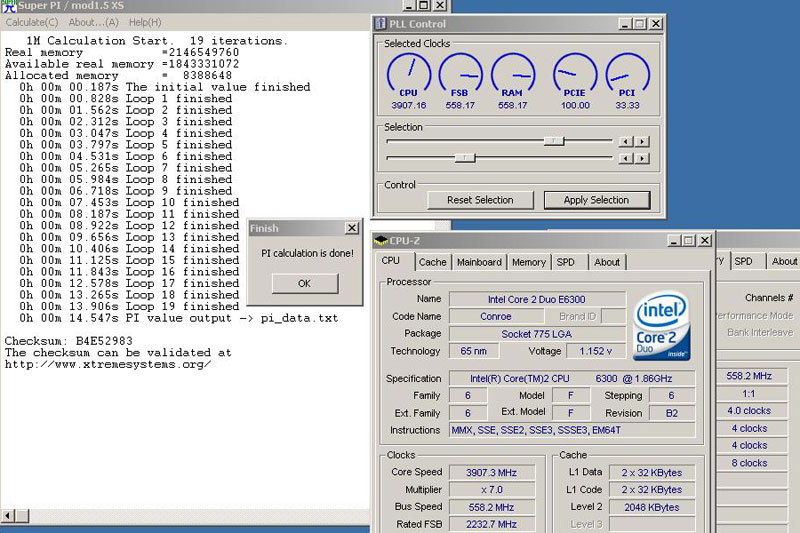The width and height of the screenshot is (800, 533).
Task: Click the right arrow of the lower slider
Action: click(x=642, y=158)
